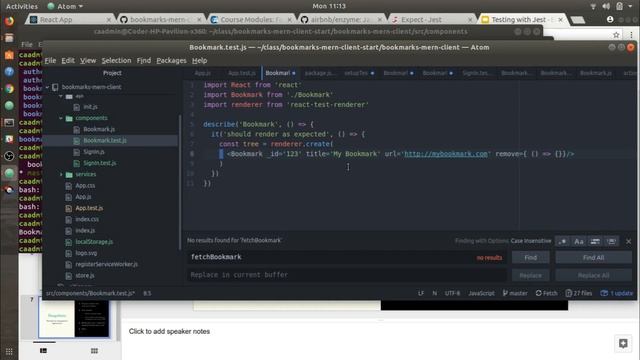
Task: Open App.test.js in the project tree
Action: [x=89, y=208]
